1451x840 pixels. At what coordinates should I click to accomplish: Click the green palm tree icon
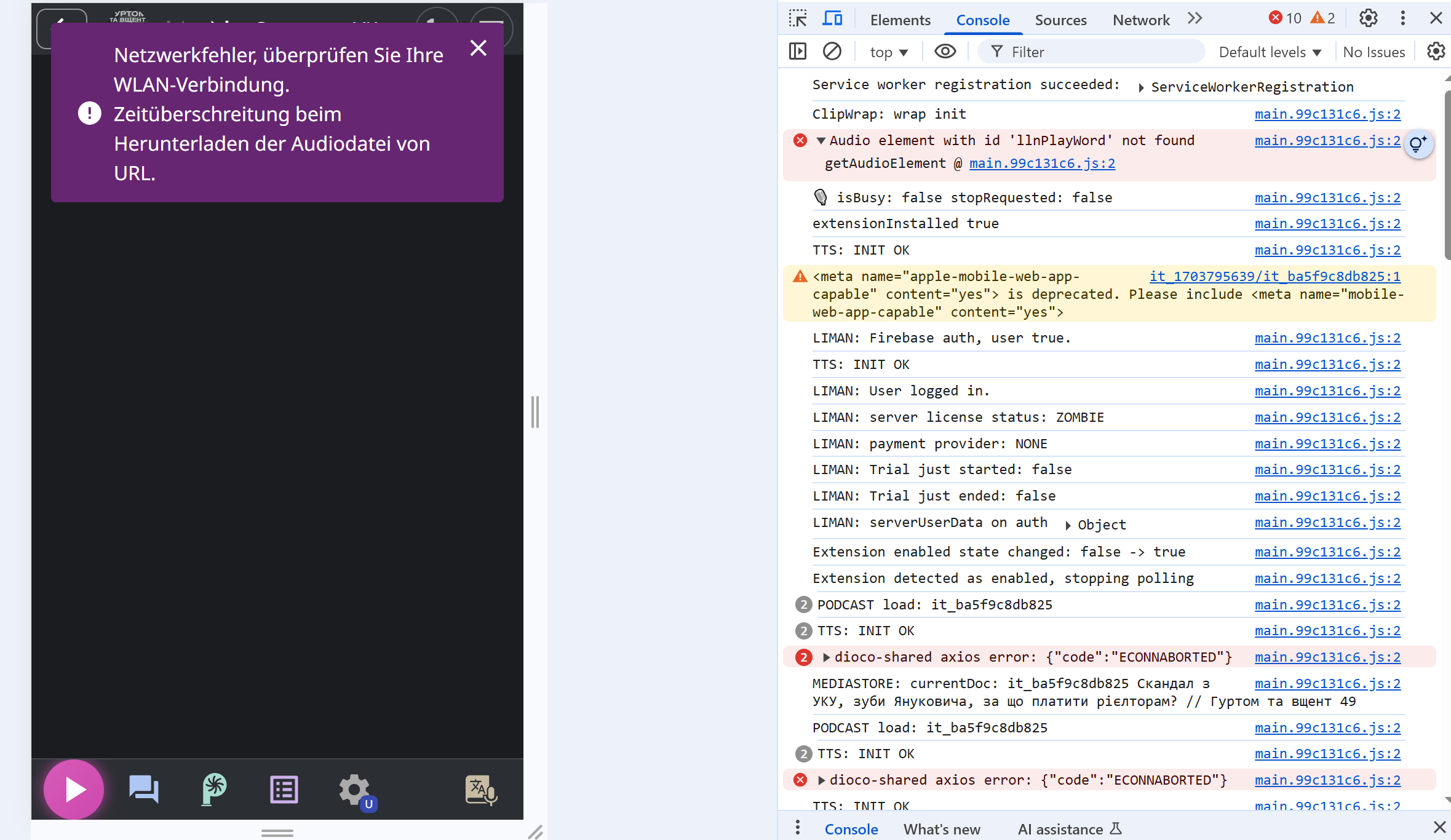214,789
